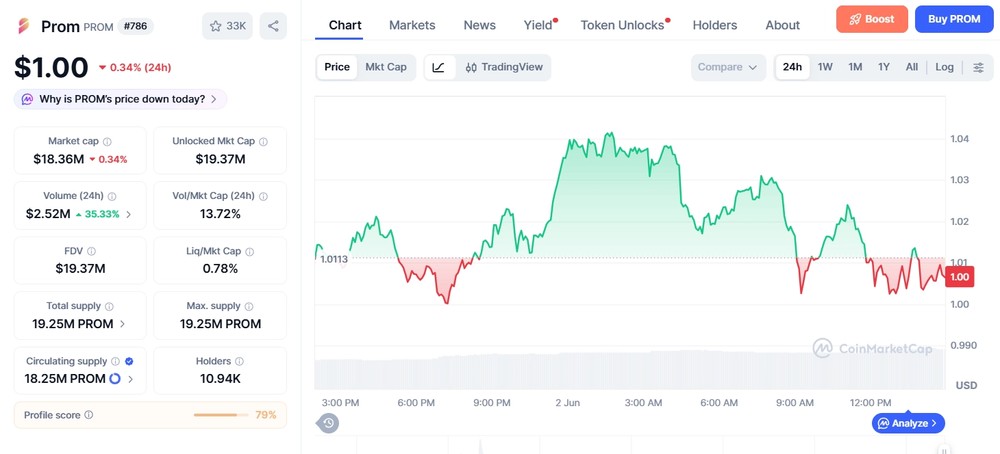
Task: Click the share icon next to watchlist
Action: point(273,26)
